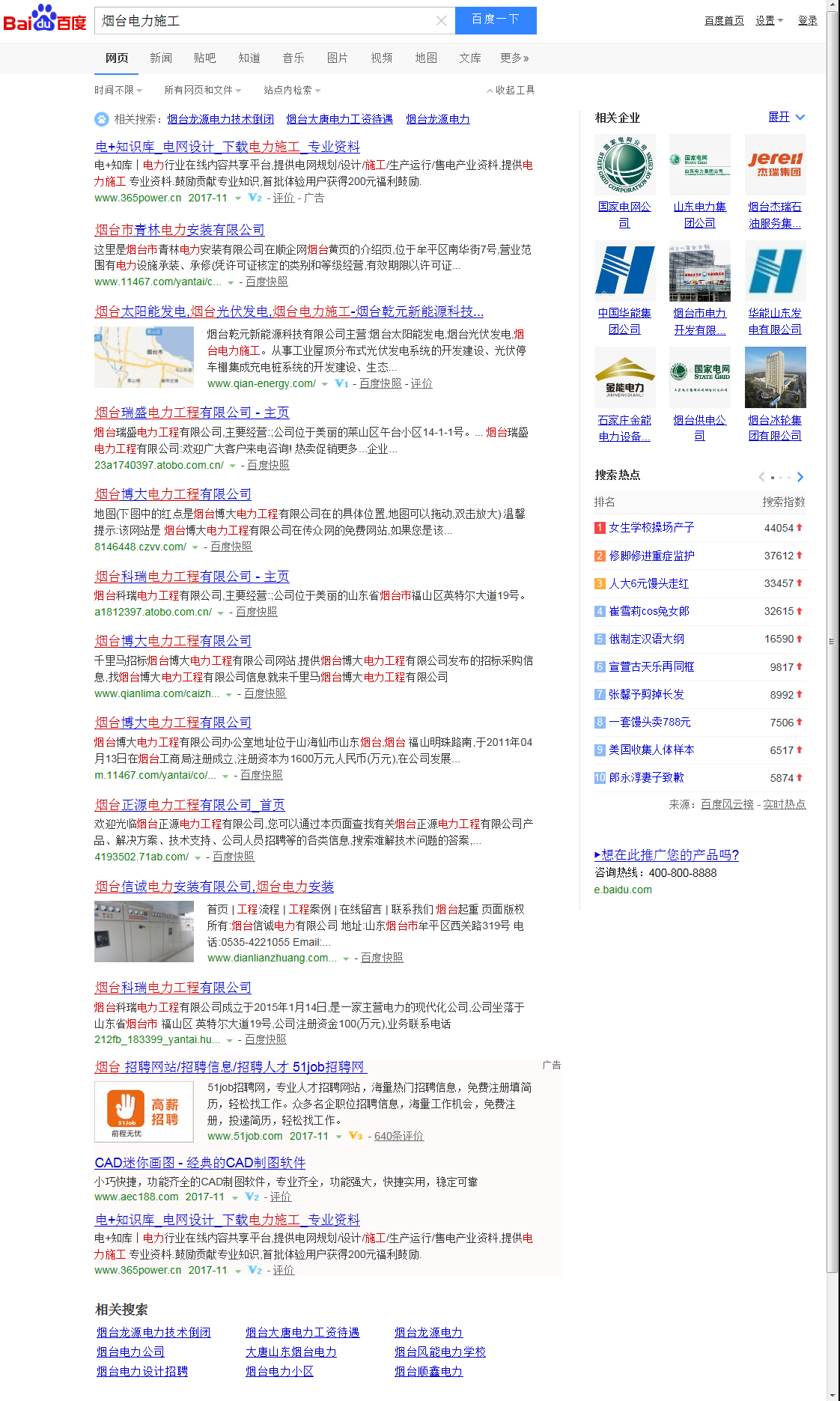Expand the 相关企业 list with 展开
The height and width of the screenshot is (1401, 840).
pos(786,117)
